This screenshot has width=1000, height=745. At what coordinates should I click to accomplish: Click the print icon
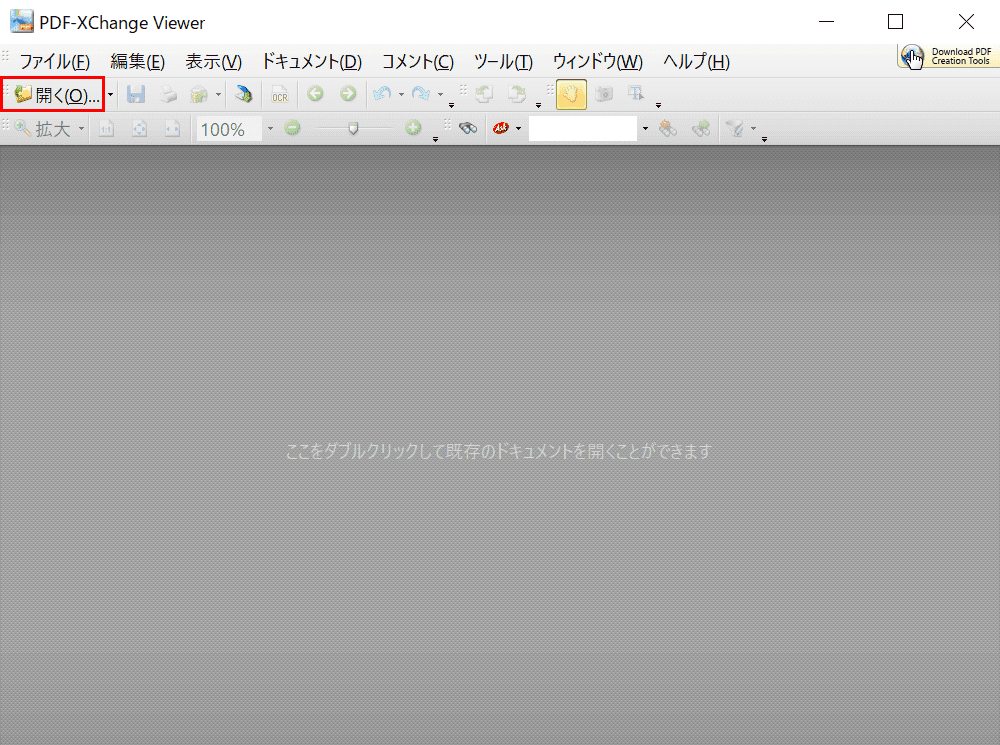point(168,94)
